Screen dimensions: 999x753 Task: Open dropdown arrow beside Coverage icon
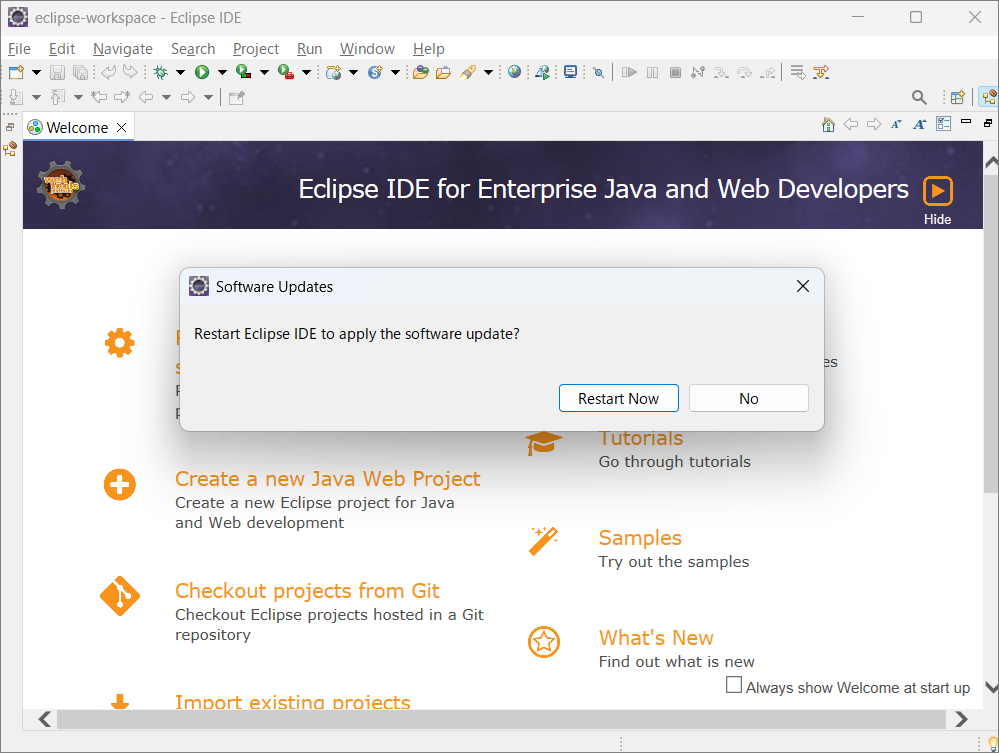pos(264,72)
